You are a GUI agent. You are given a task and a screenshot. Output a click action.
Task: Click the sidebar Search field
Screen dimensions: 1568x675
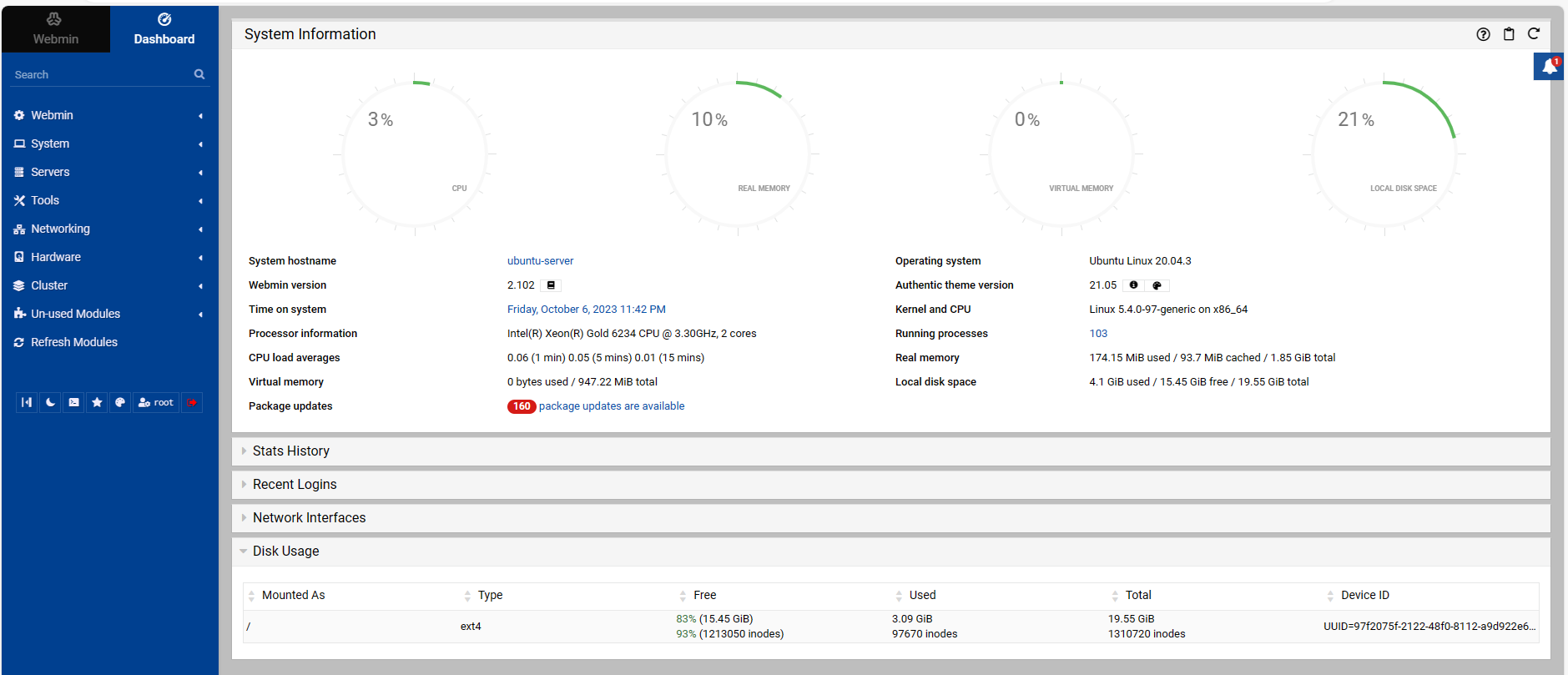pos(100,74)
